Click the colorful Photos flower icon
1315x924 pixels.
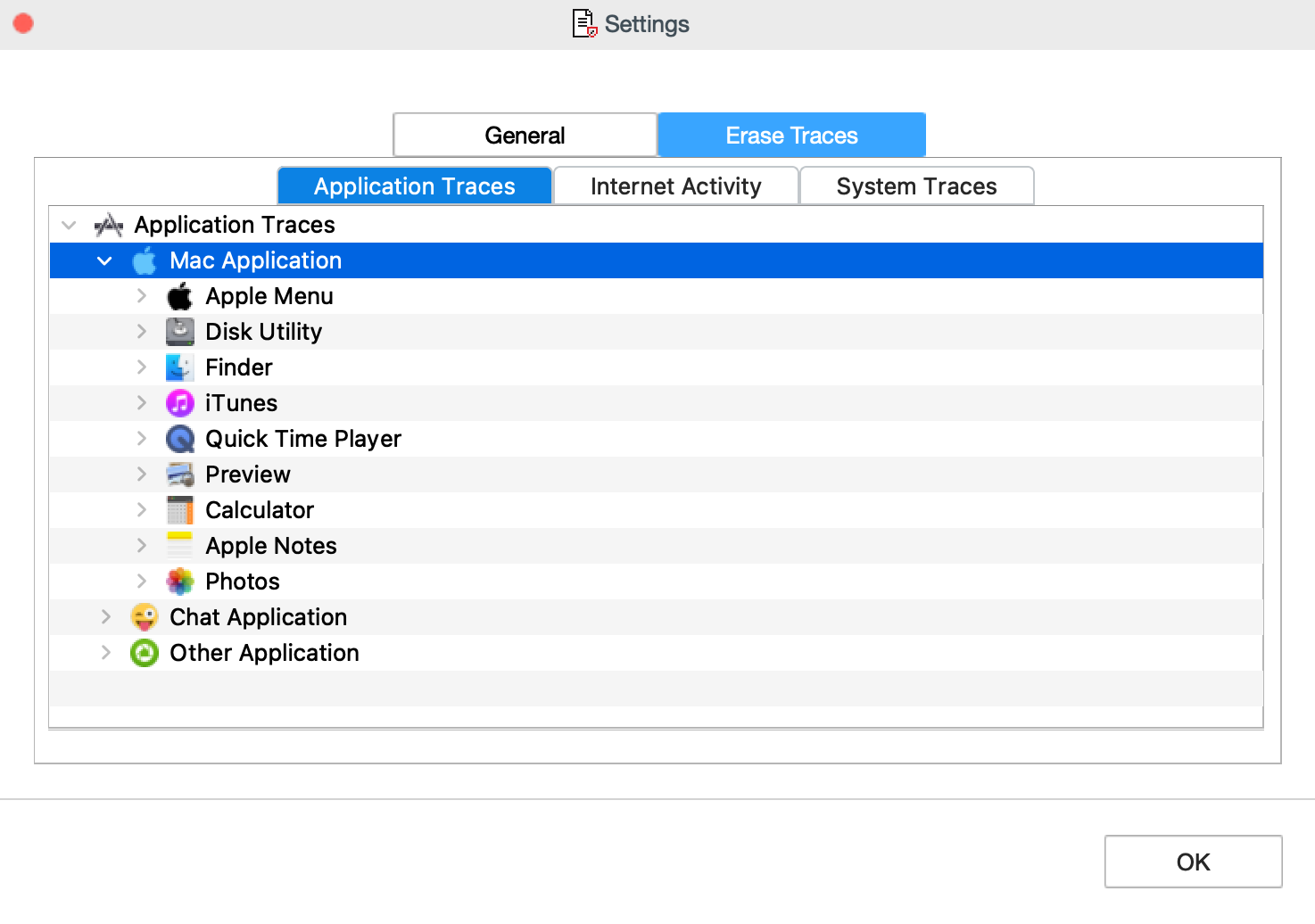point(180,582)
